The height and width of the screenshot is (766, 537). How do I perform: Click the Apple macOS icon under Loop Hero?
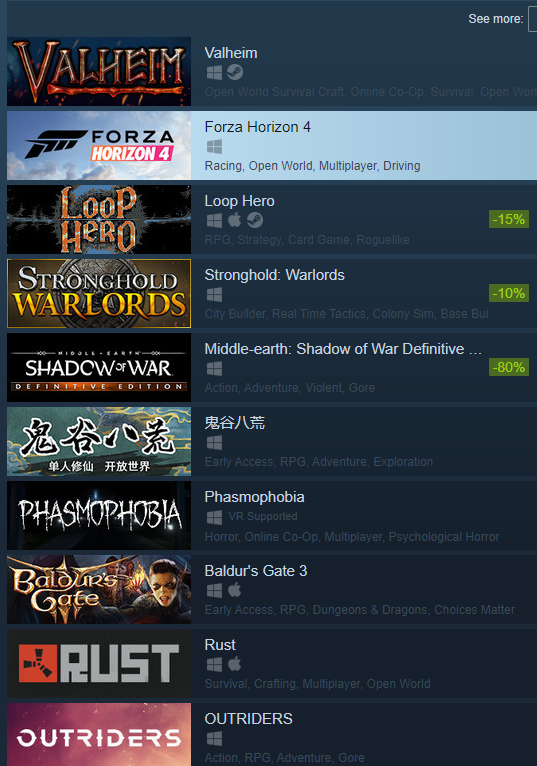click(x=235, y=220)
